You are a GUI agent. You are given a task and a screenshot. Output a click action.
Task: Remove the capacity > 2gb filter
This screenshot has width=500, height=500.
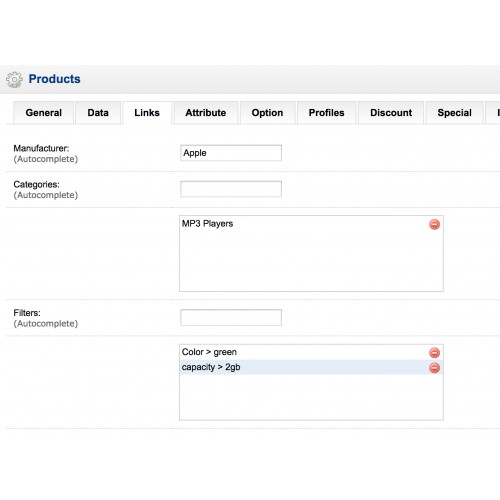coord(434,368)
